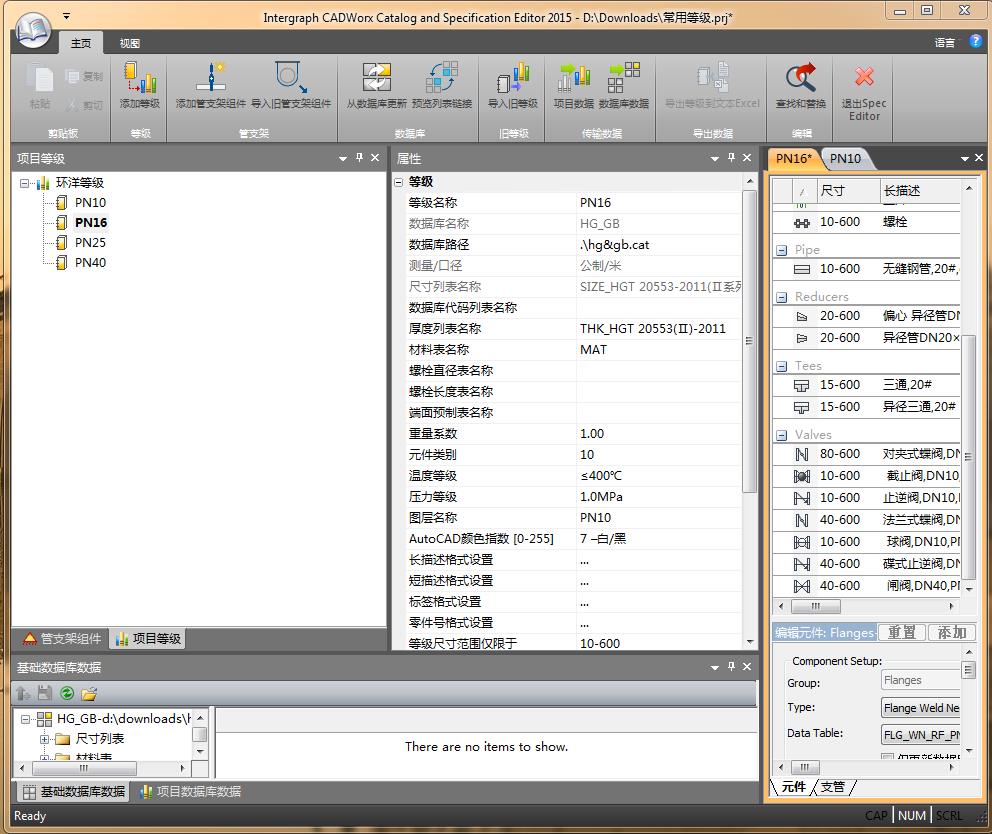Open the Type dropdown showing Flange Weld Ne
992x834 pixels.
[921, 707]
